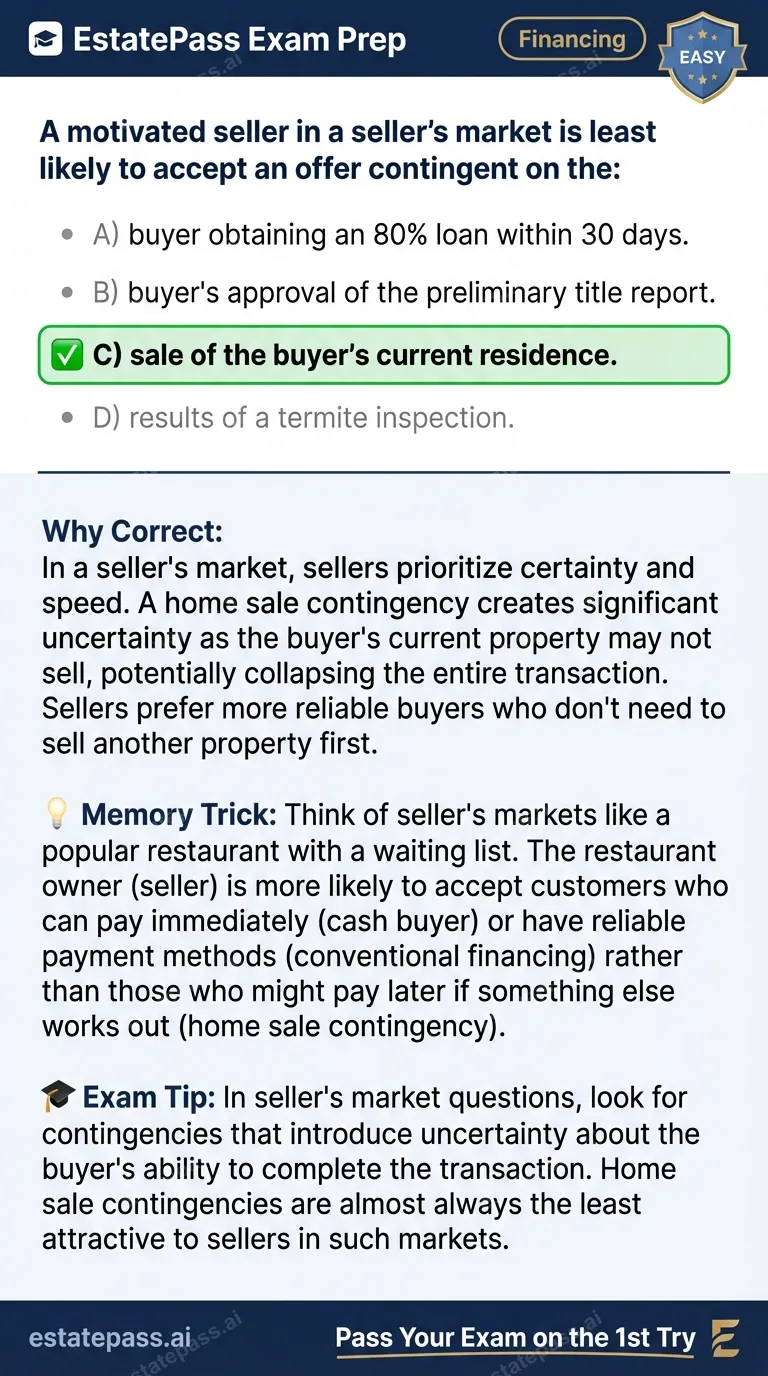This screenshot has width=768, height=1376.
Task: Select the EASY difficulty shield badge
Action: coord(702,57)
